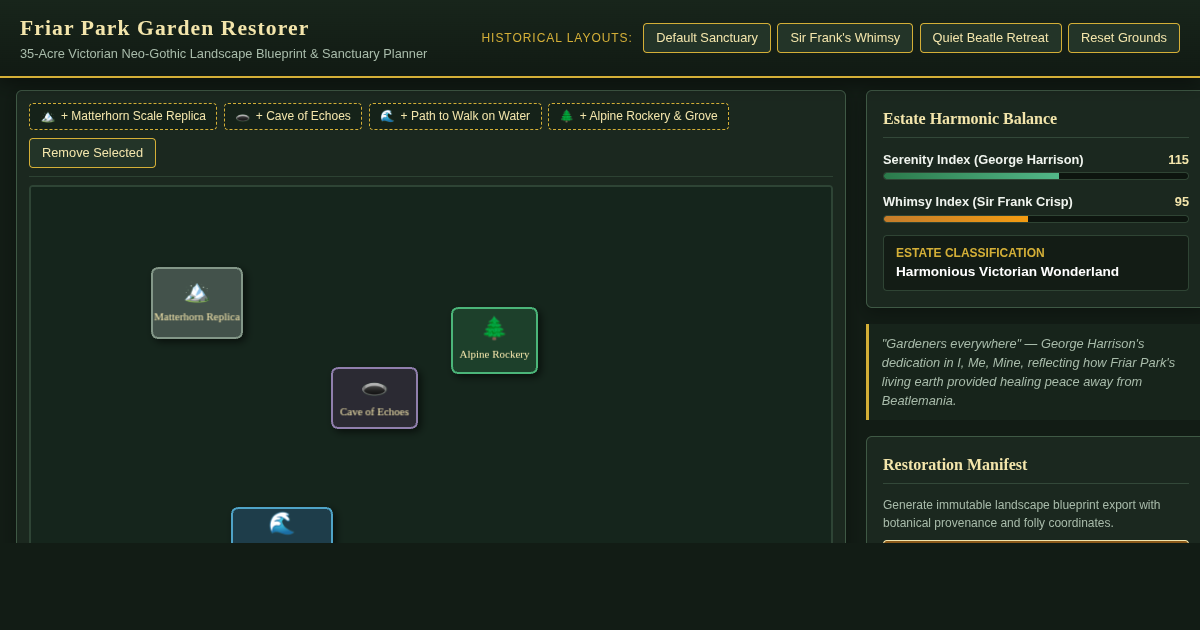Click Harmonious Victorian Wonderland classification text

pyautogui.click(x=1007, y=272)
